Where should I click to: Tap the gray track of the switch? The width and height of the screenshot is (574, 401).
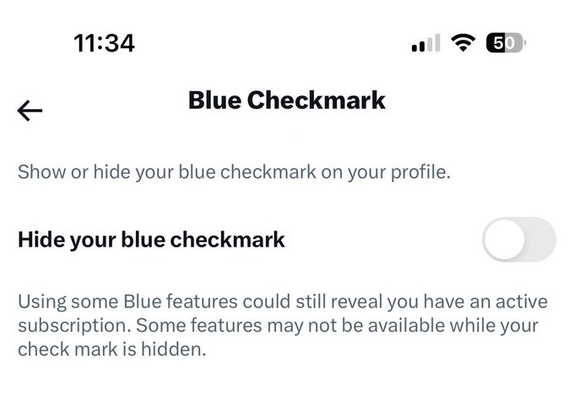[x=542, y=240]
